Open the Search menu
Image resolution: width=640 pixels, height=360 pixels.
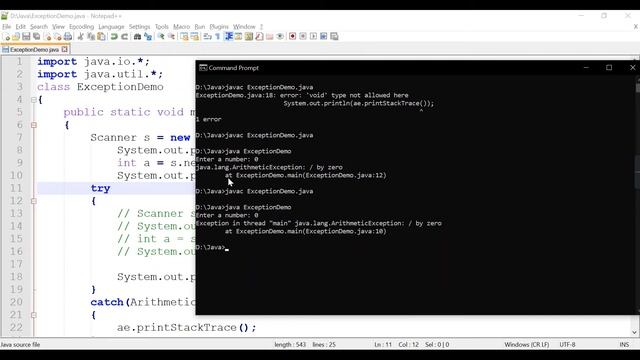(39, 27)
